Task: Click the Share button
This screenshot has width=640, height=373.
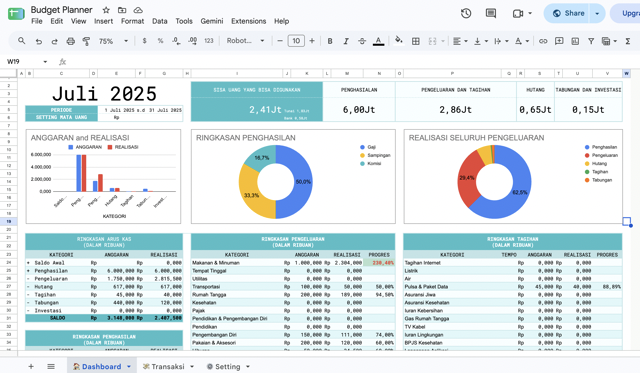Action: click(568, 13)
